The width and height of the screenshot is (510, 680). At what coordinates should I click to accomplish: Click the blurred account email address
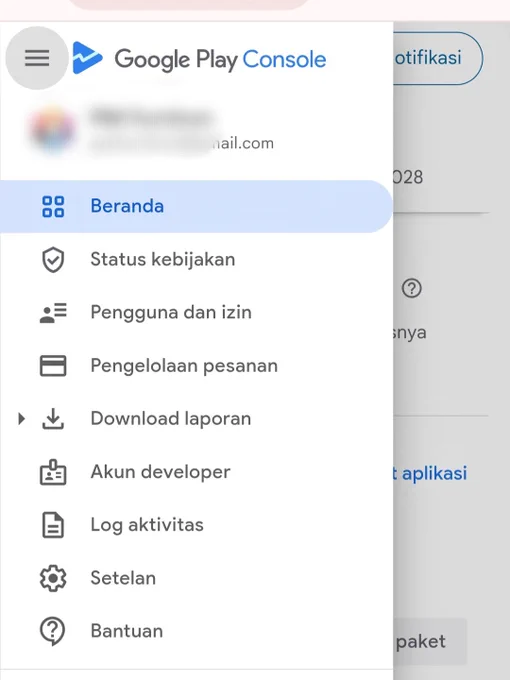pos(181,144)
